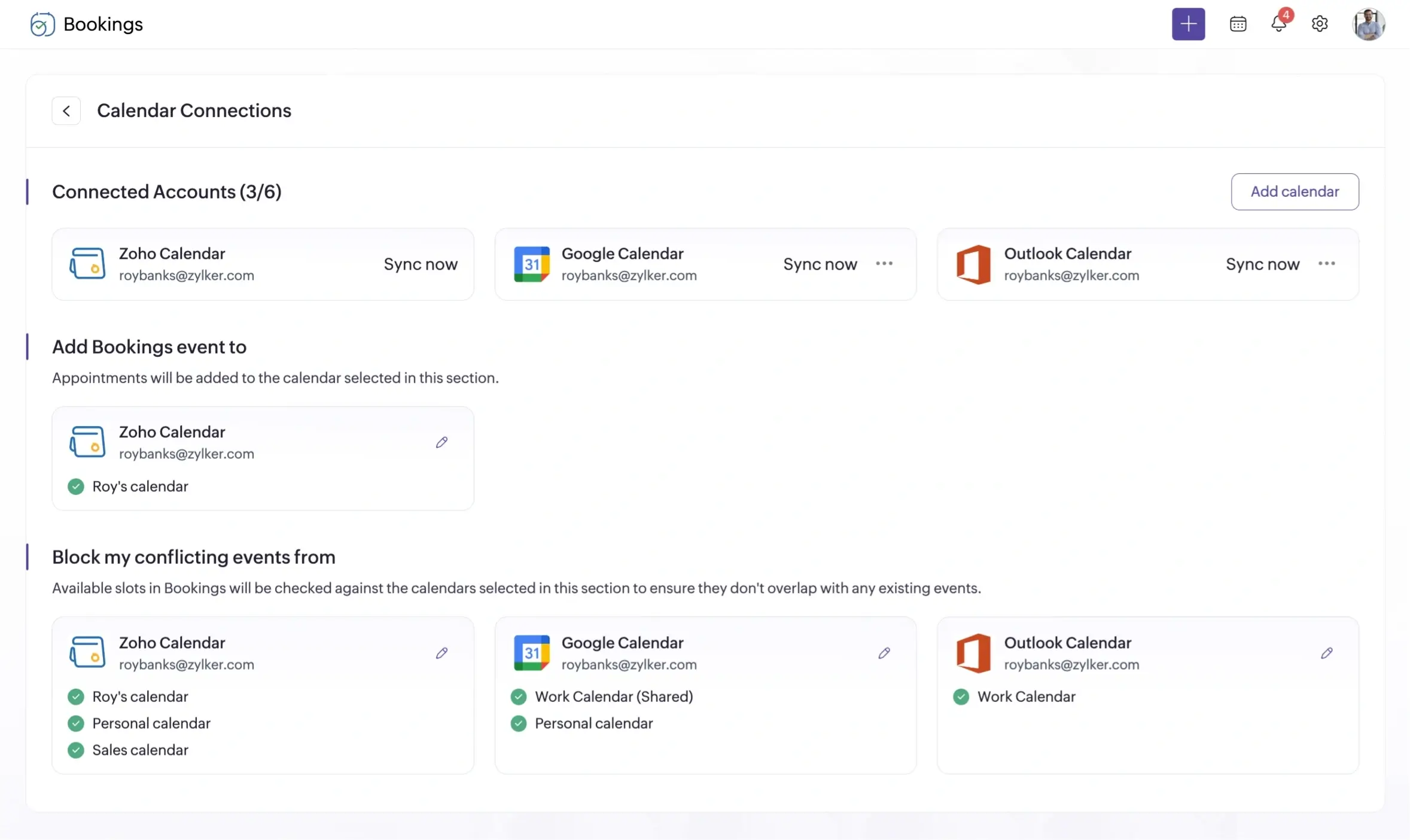1410x840 pixels.
Task: Open the three-dot menu for Google Calendar
Action: coord(885,264)
